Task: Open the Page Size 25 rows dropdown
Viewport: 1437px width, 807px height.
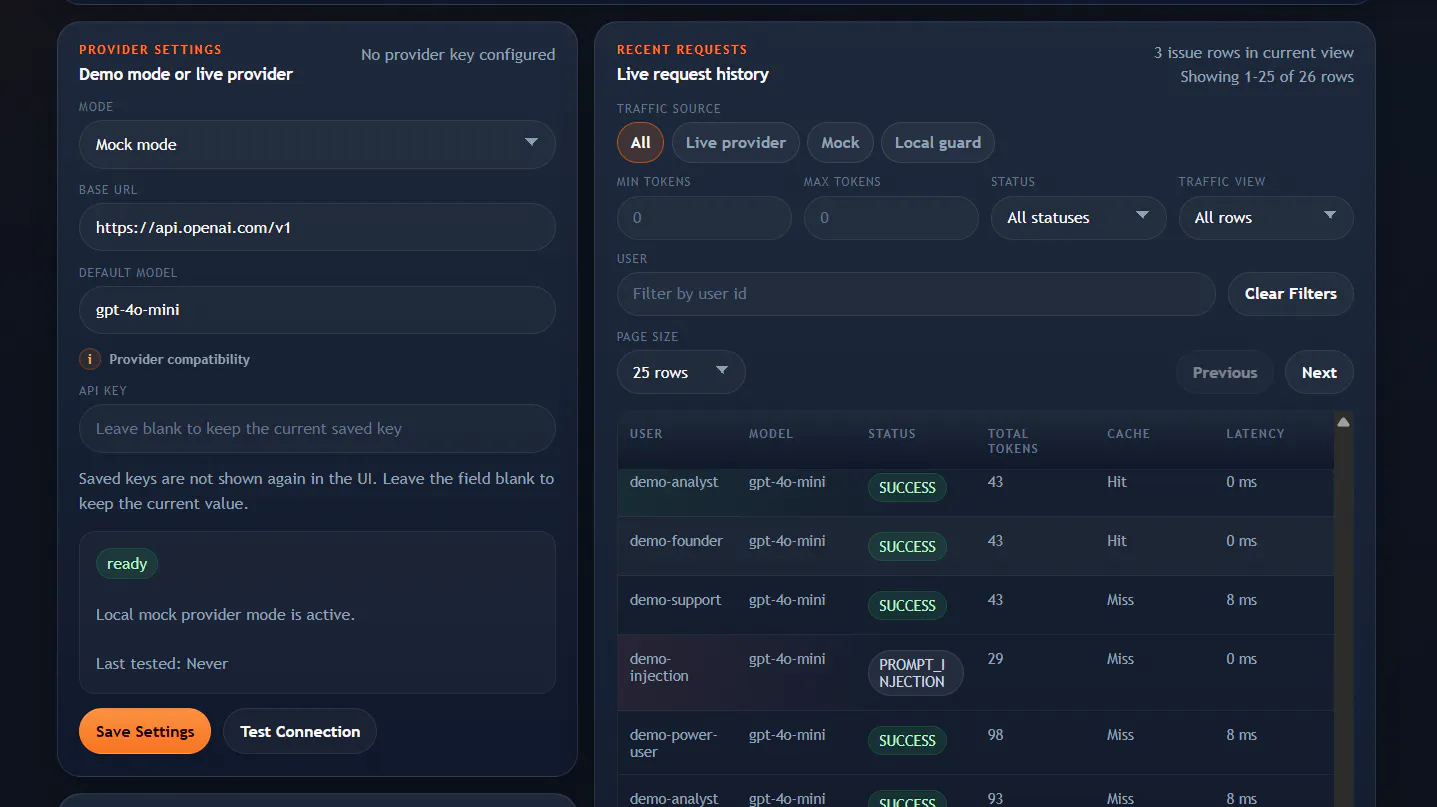Action: coord(681,372)
